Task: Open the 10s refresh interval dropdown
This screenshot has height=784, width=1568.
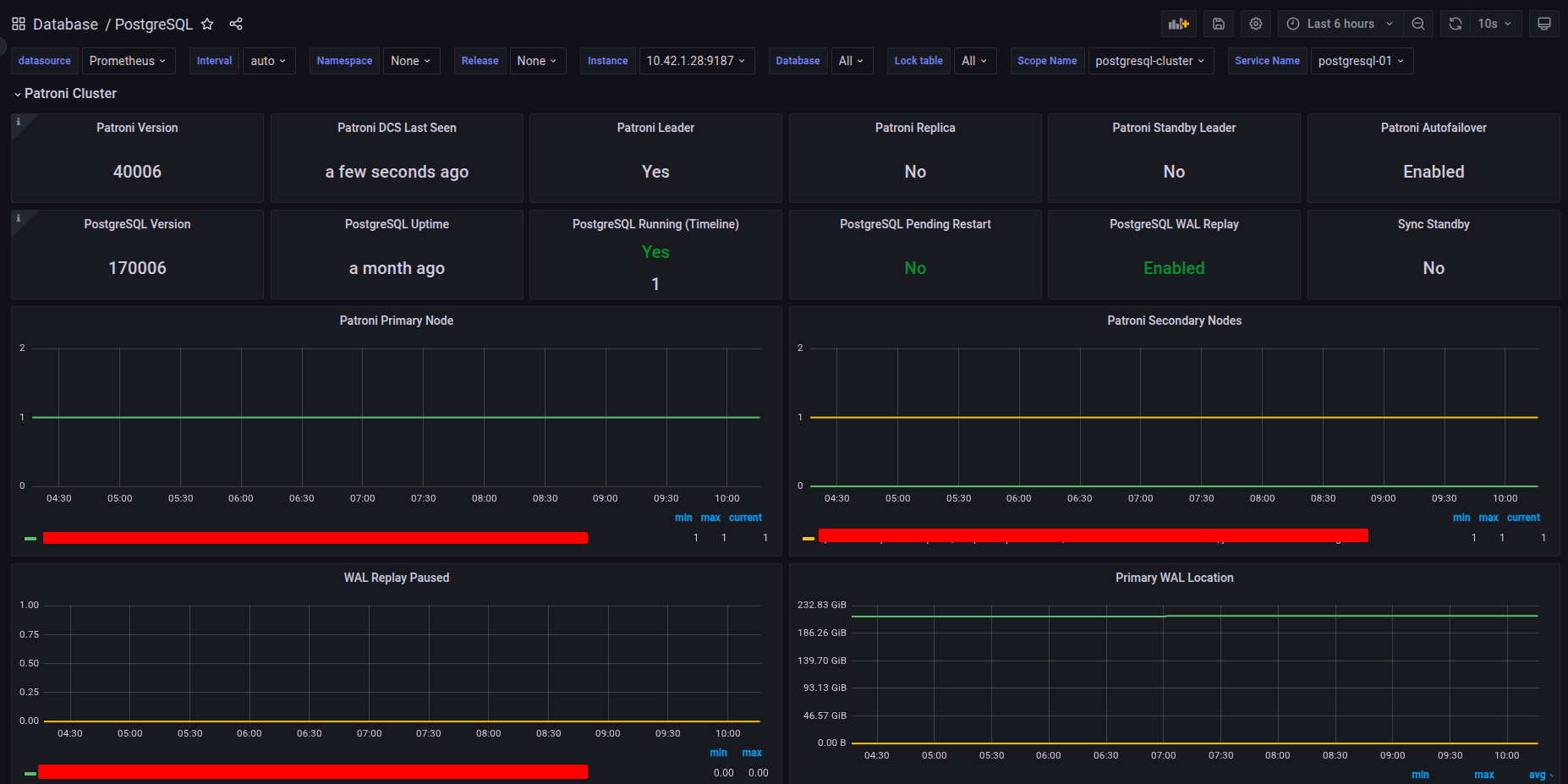Action: 1495,24
